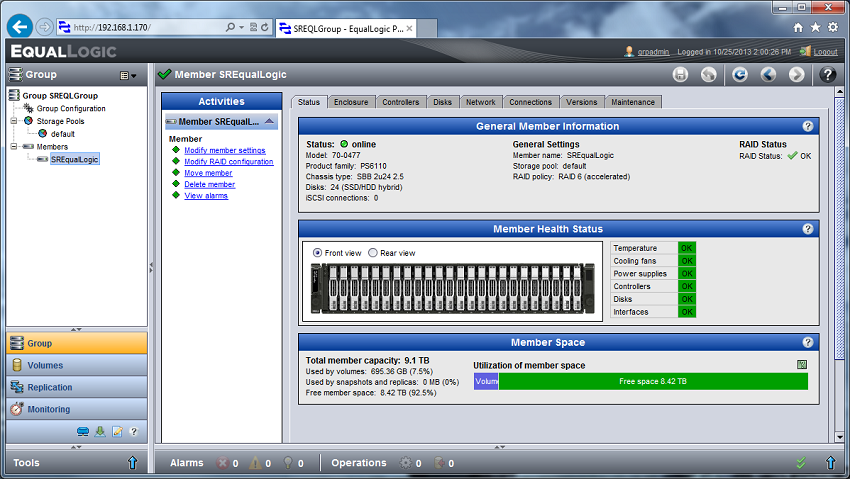Click the blue up arrow beside Operations bar
850x479 pixels.
click(830, 463)
